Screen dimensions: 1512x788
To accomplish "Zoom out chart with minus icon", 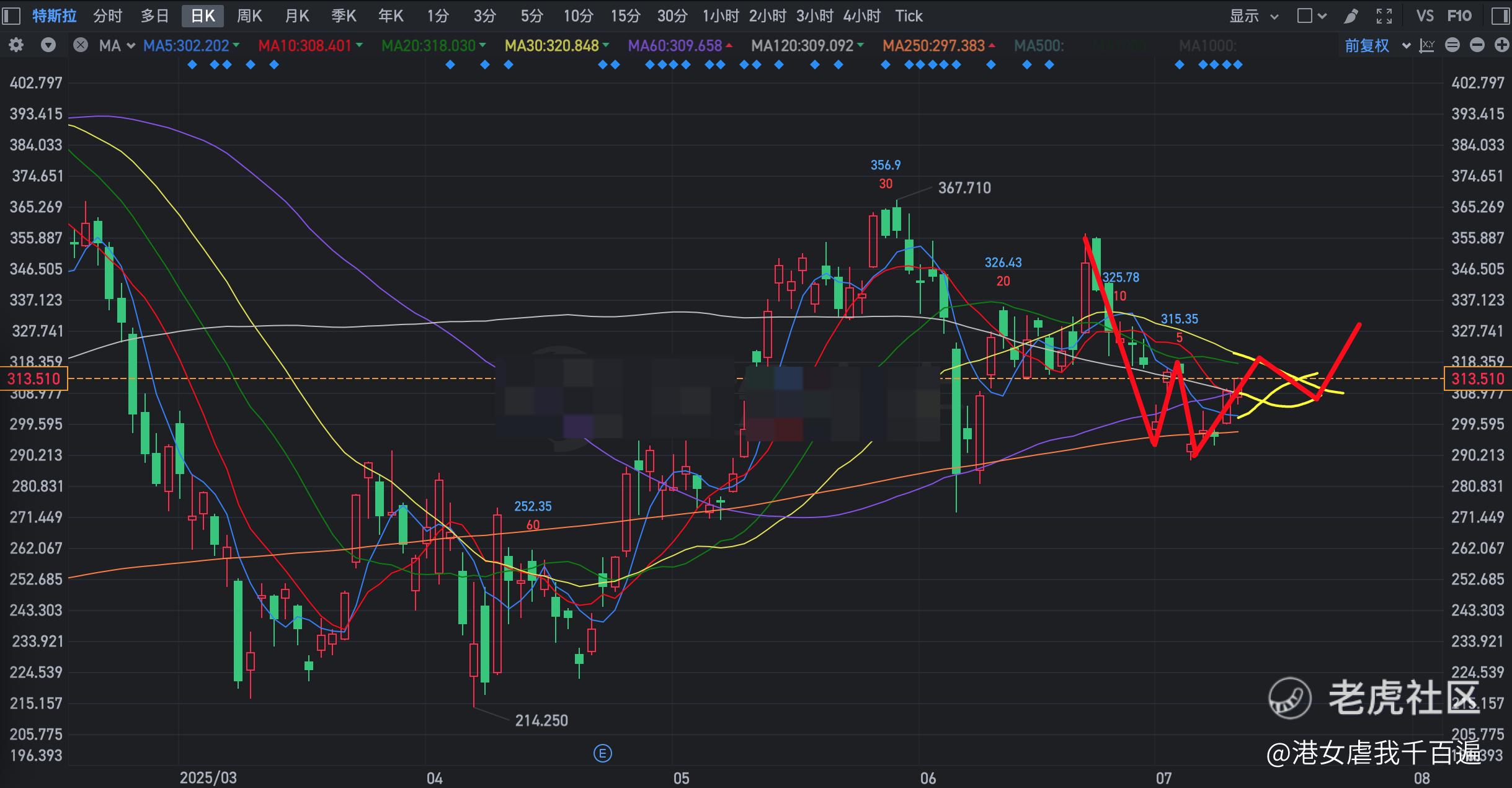I will click(x=1477, y=45).
